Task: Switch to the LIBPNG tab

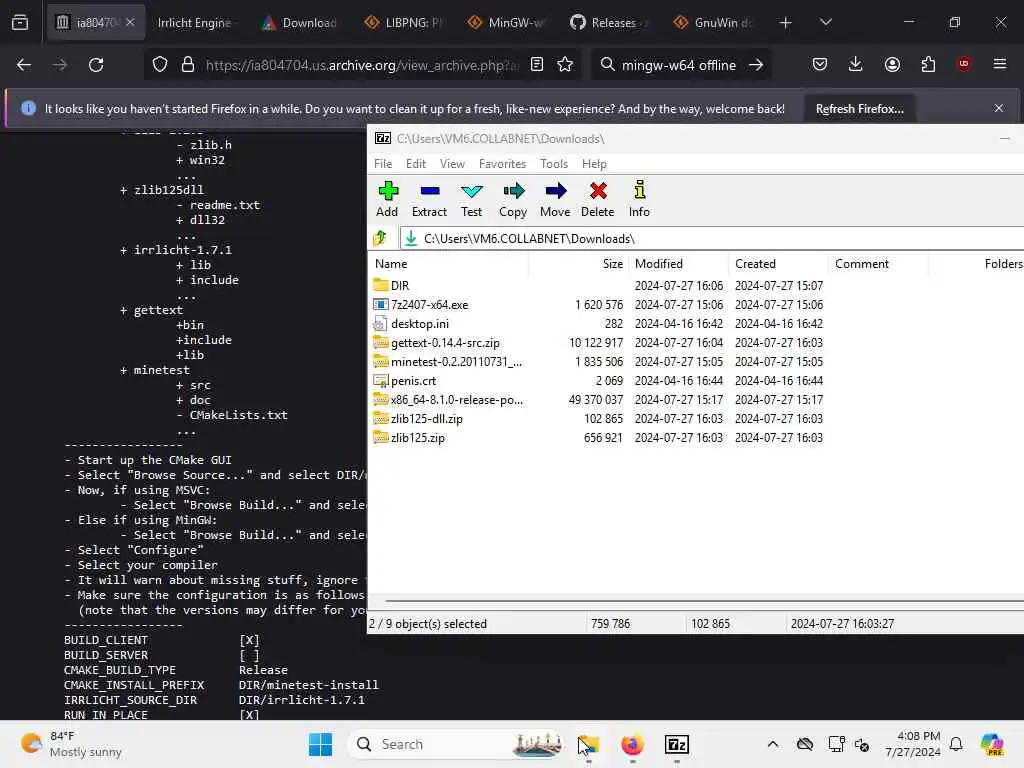Action: 404,23
